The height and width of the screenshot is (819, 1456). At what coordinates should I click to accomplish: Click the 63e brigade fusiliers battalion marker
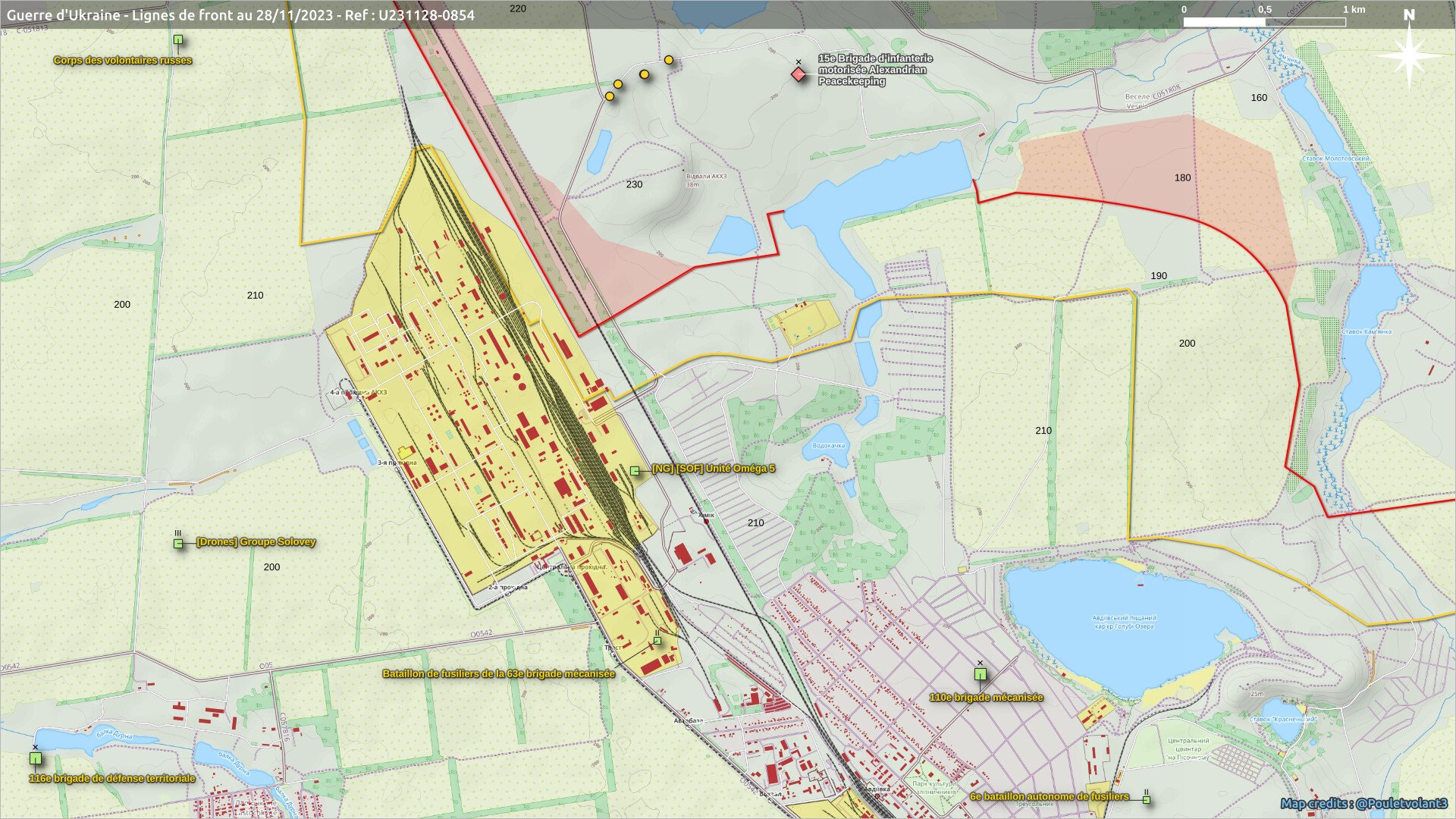coord(657,641)
